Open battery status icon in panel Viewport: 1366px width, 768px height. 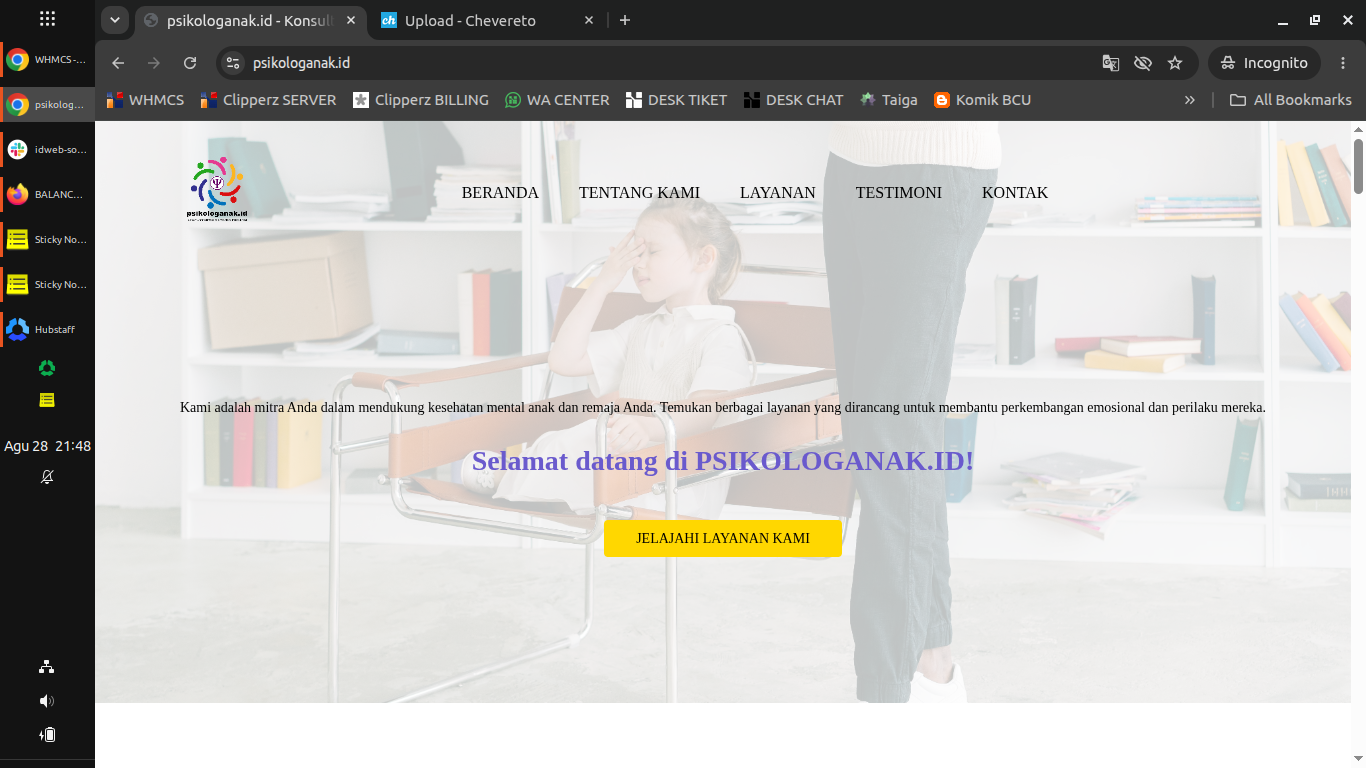point(47,735)
